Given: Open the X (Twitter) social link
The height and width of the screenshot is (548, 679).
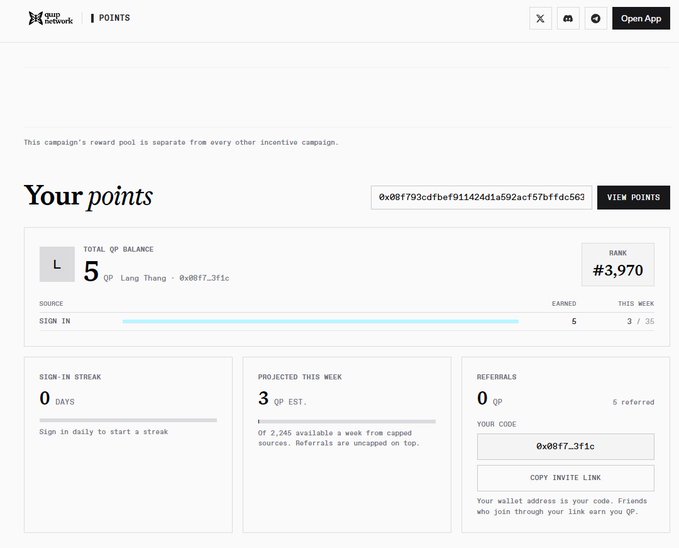Looking at the screenshot, I should (x=540, y=19).
